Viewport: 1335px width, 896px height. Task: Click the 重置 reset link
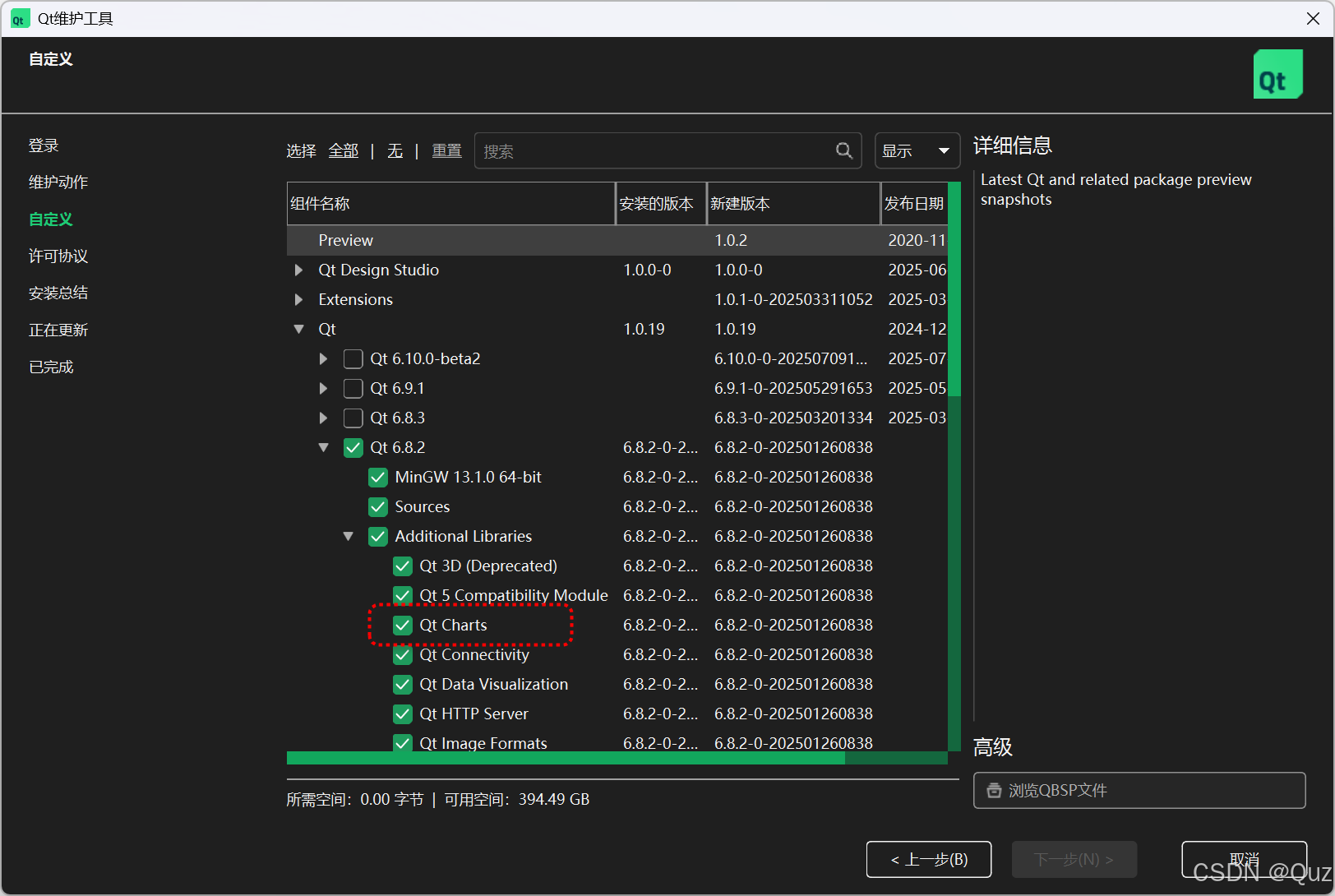tap(447, 151)
